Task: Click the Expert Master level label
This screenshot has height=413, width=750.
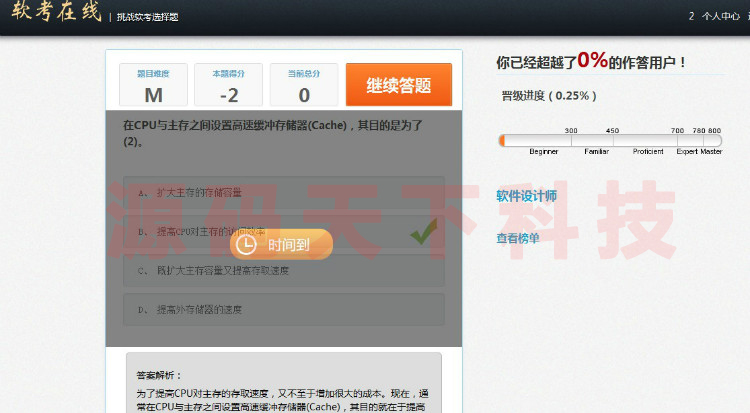Action: click(x=699, y=151)
